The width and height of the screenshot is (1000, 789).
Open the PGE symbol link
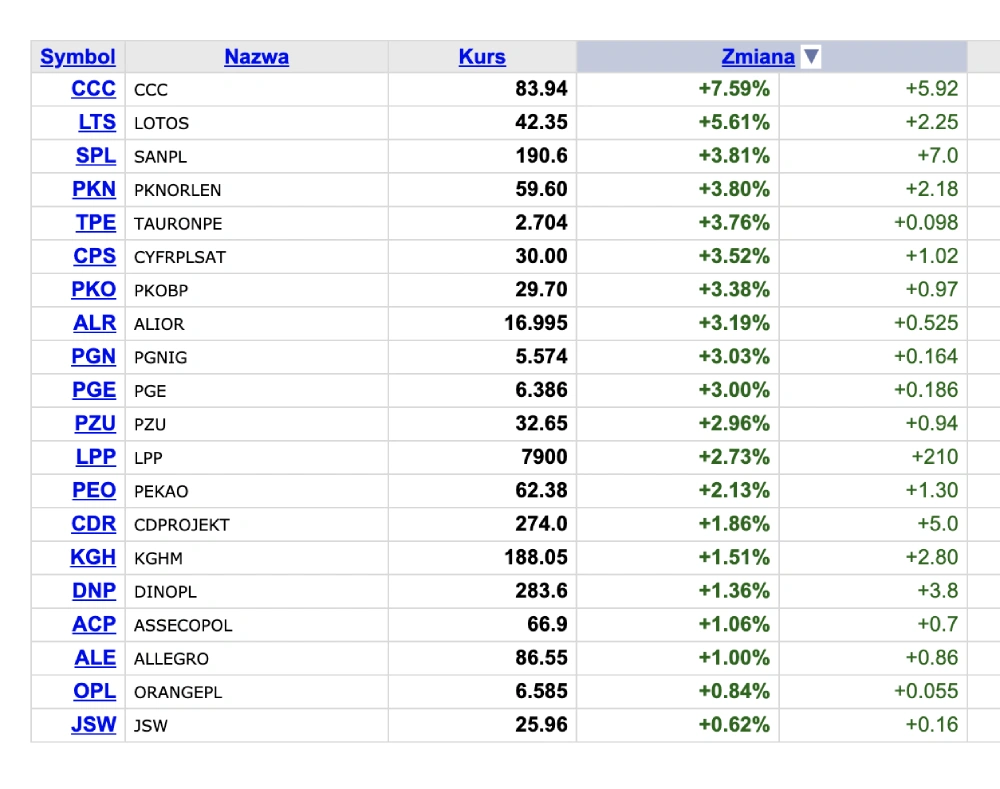[x=94, y=390]
